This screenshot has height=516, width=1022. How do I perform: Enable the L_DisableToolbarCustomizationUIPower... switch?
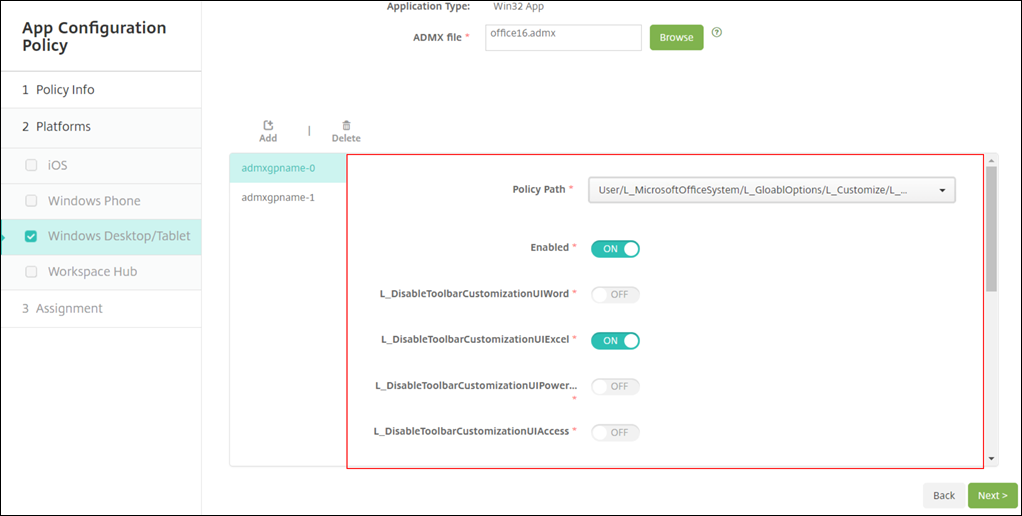[x=615, y=386]
